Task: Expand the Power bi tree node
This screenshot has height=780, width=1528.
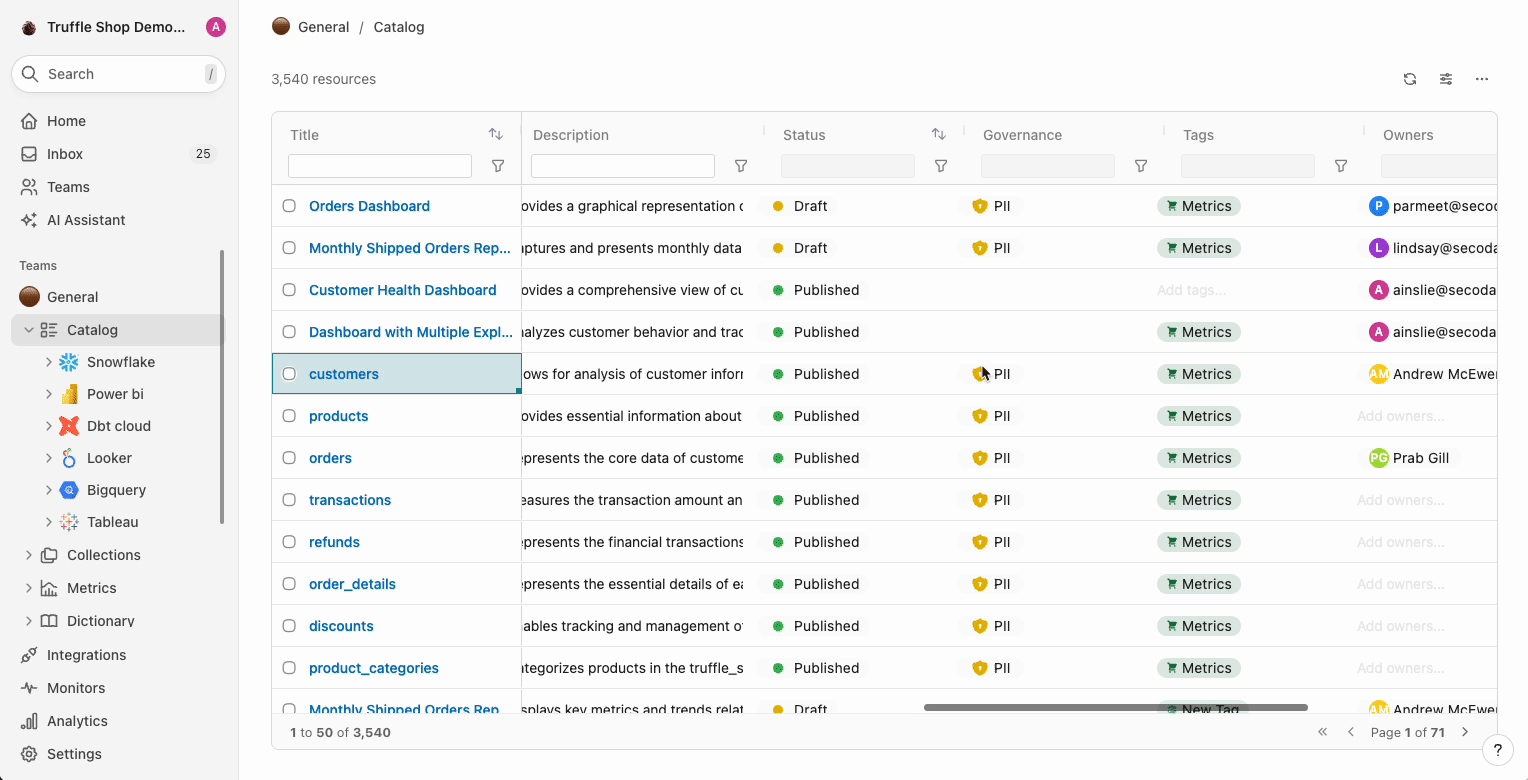Action: click(x=49, y=394)
